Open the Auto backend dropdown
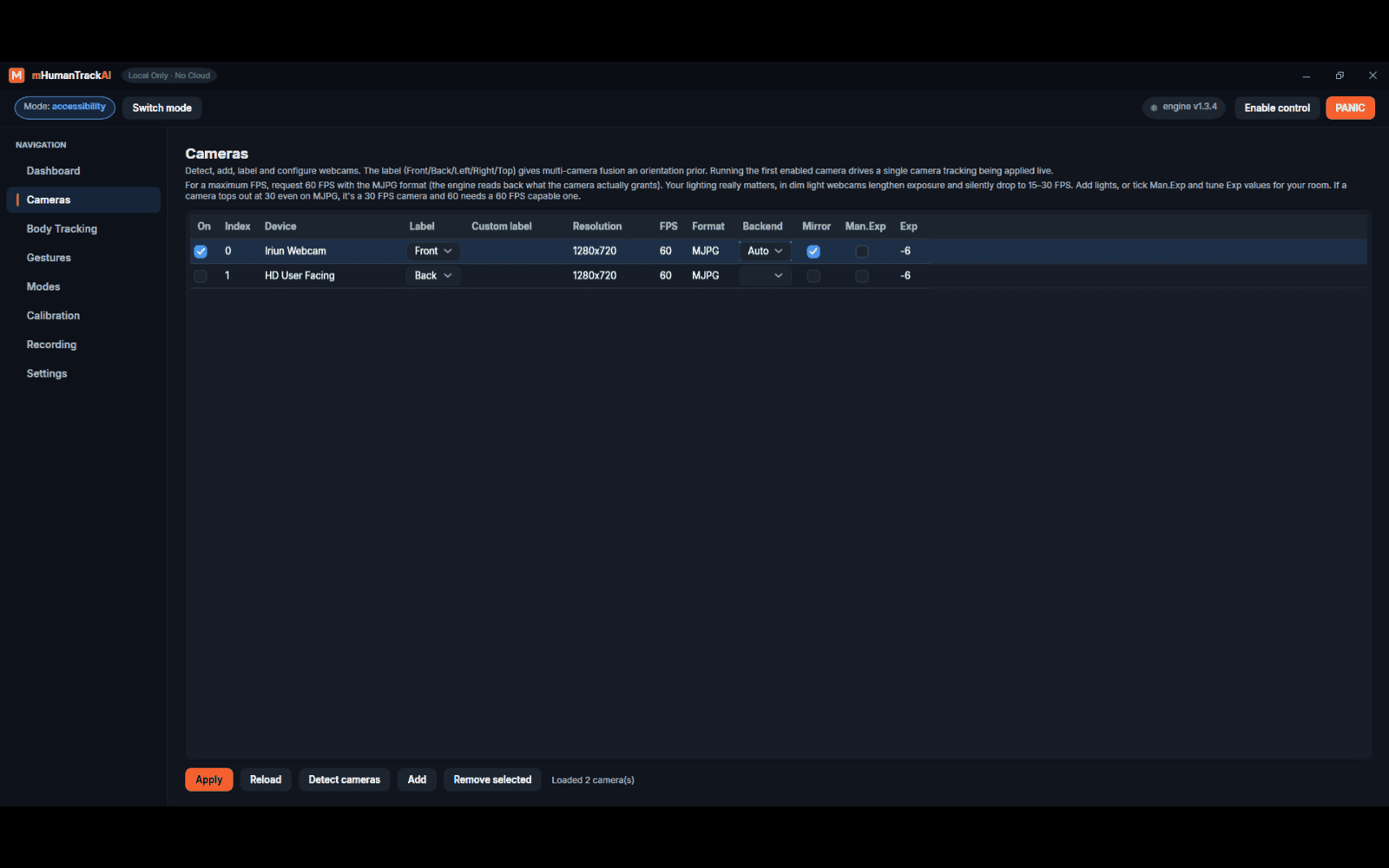Image resolution: width=1389 pixels, height=868 pixels. click(x=765, y=251)
